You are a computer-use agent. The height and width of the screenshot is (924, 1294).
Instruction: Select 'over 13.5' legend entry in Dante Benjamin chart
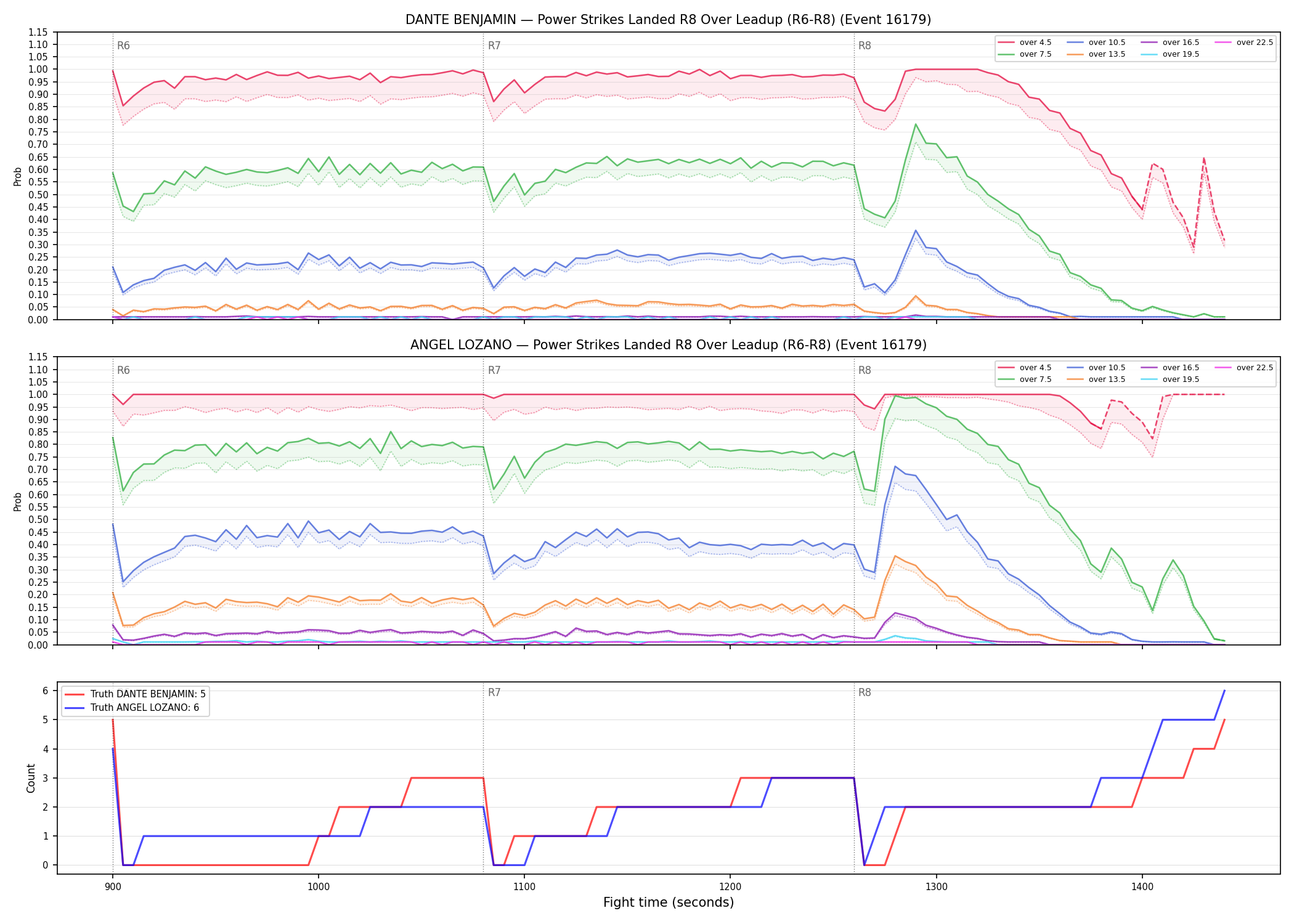coord(1096,54)
